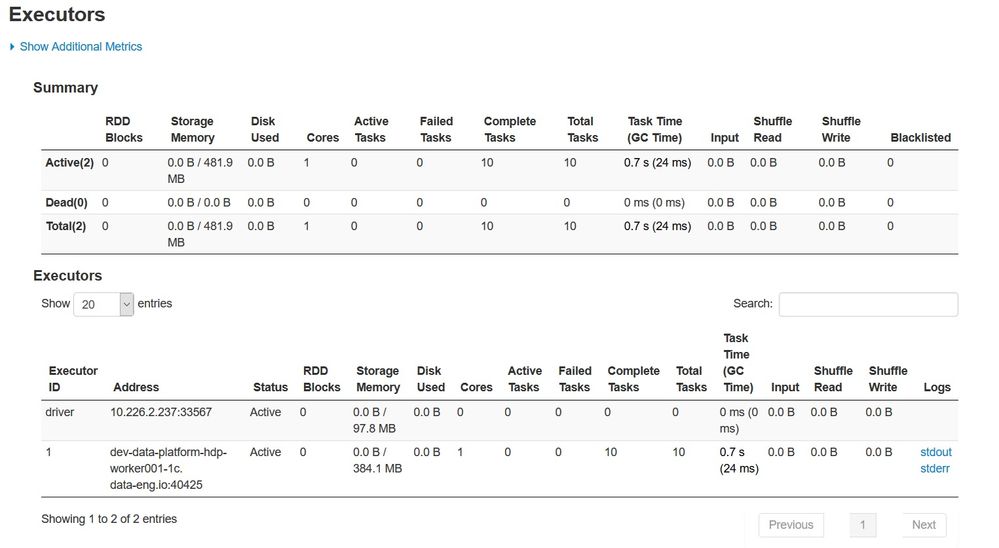Image resolution: width=999 pixels, height=548 pixels.
Task: Sort executors list by its Storage Memory header
Action: click(377, 379)
